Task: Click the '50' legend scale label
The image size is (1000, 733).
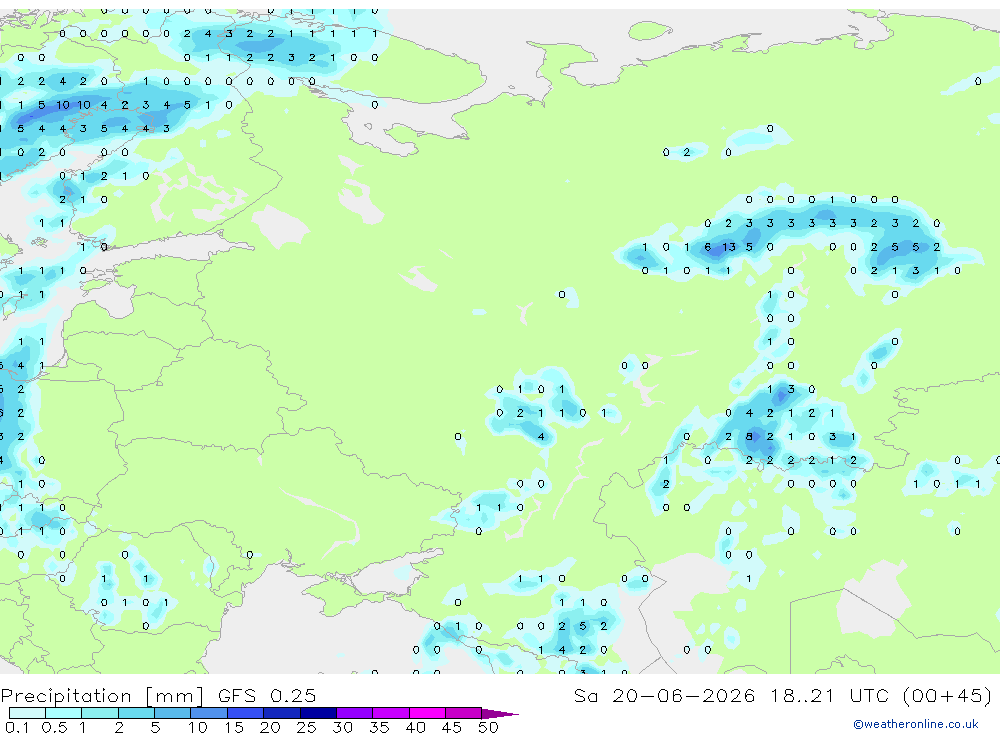Action: (488, 727)
